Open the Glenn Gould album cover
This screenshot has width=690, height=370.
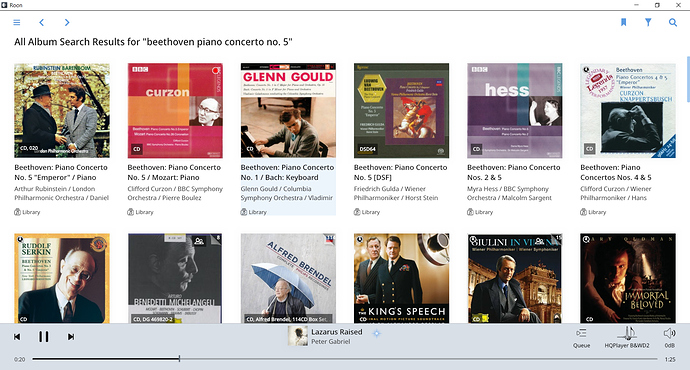click(288, 110)
